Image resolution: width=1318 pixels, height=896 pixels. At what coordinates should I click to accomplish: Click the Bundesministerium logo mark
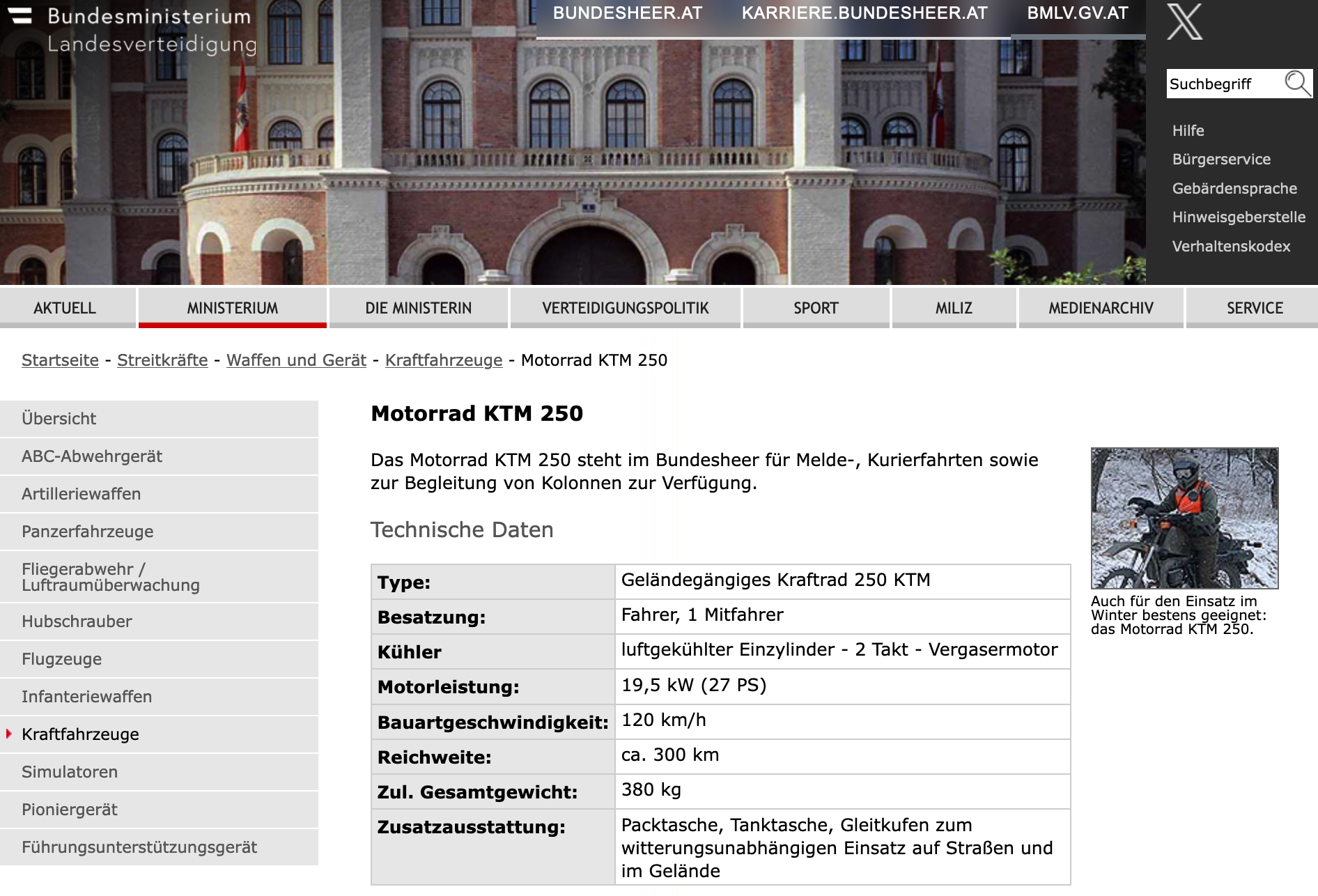tap(20, 15)
